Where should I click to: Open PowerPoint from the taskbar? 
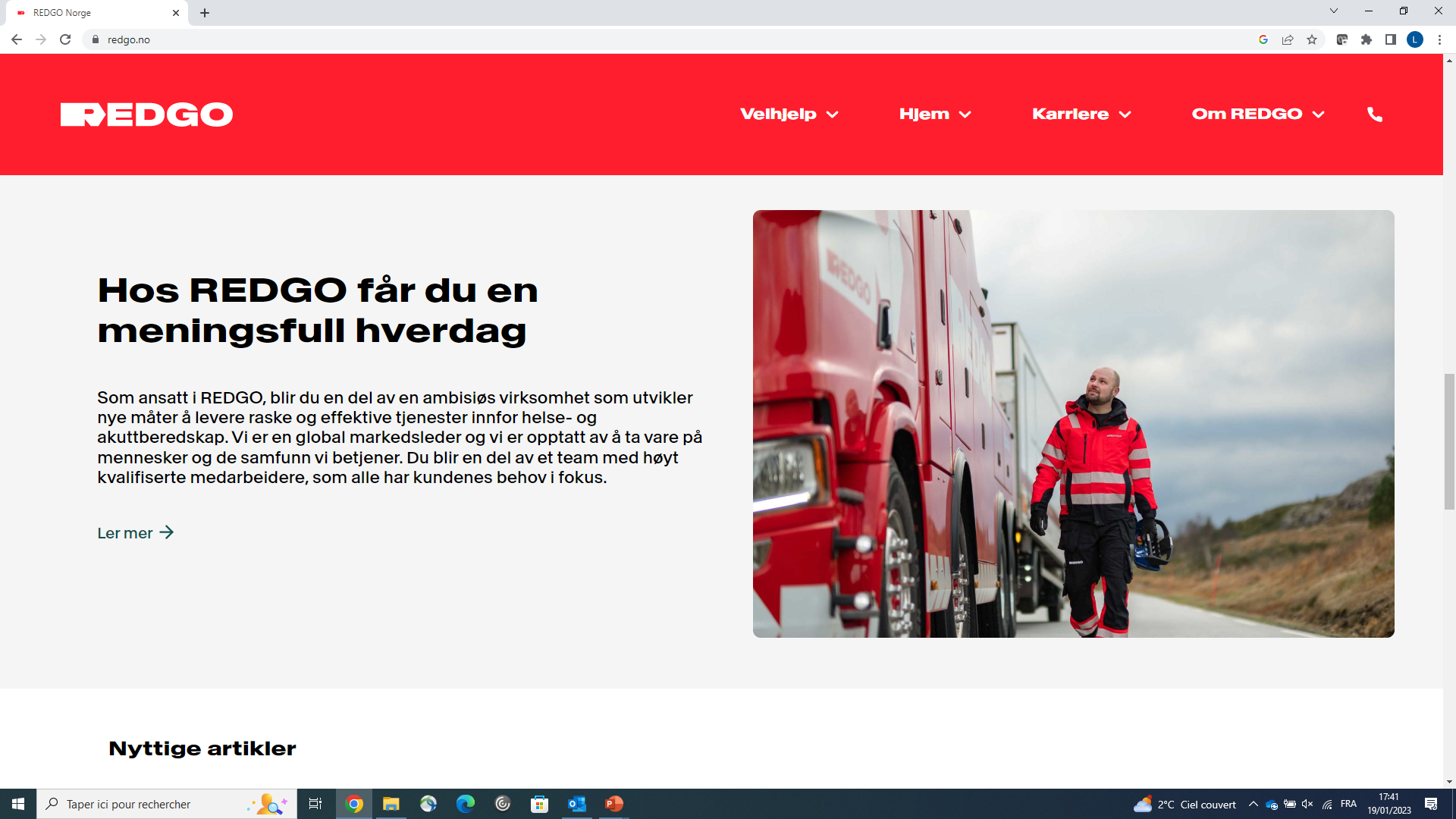point(614,804)
